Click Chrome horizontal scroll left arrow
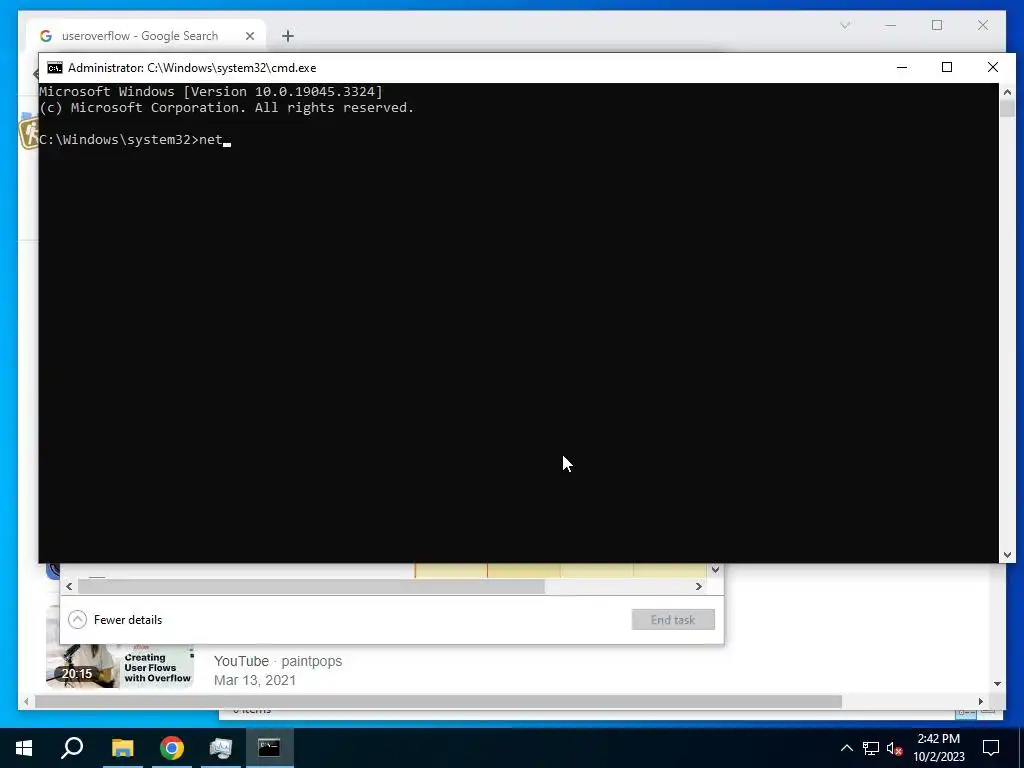Screen dimensions: 1024x768 pyautogui.click(x=26, y=701)
